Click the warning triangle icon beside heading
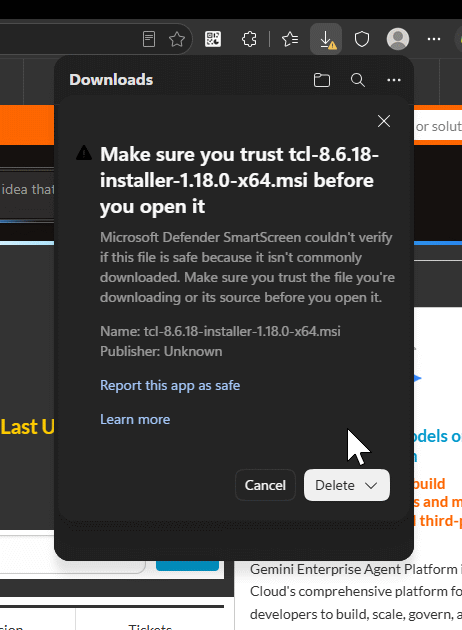Screen dimensions: 462x630 (x=84, y=153)
